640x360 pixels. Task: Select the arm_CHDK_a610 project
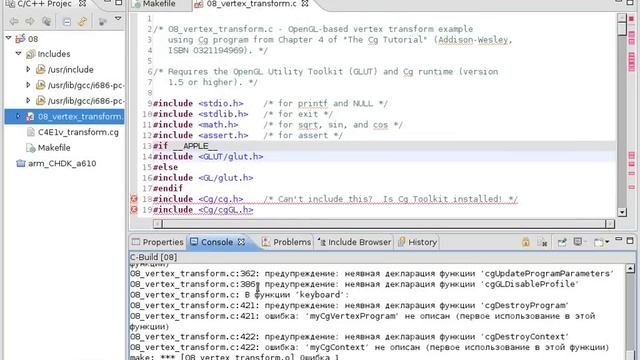click(x=62, y=164)
